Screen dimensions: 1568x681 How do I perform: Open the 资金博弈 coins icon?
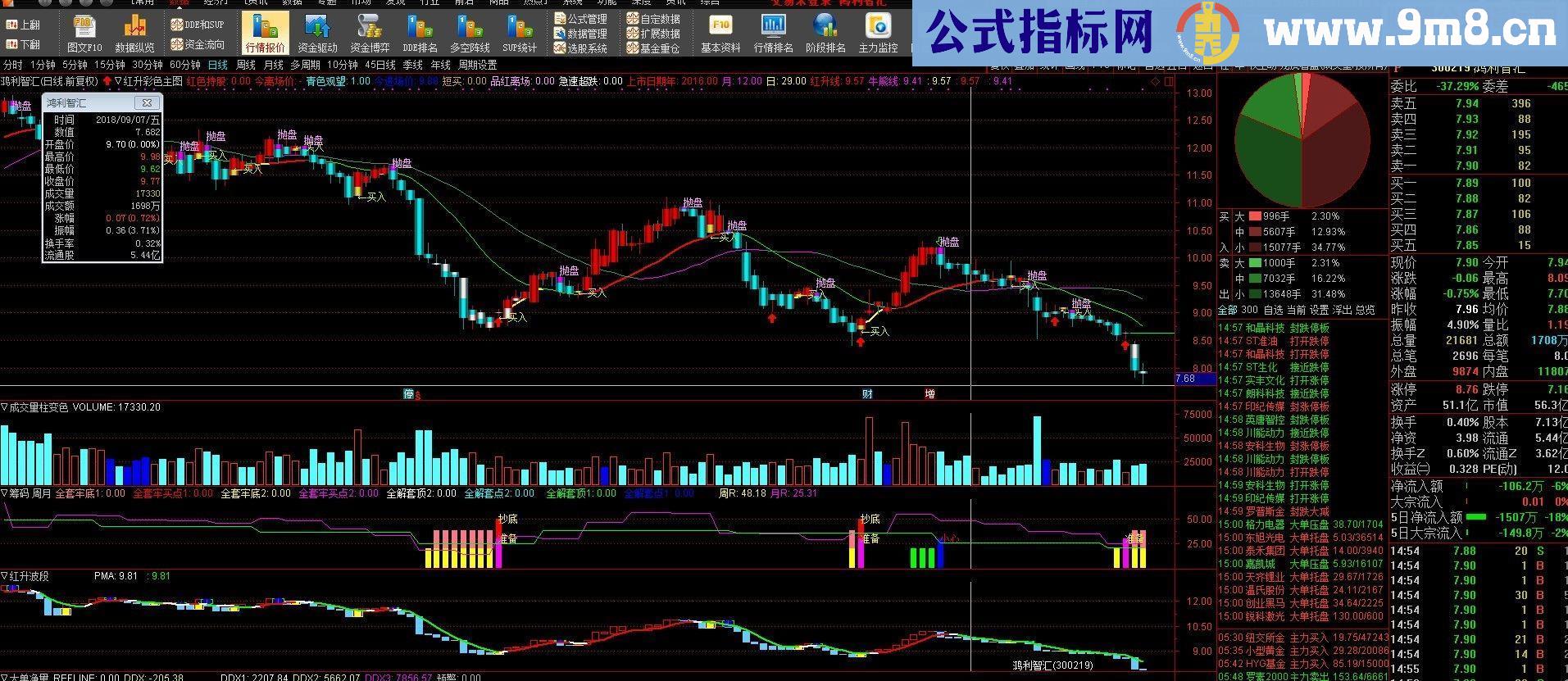pos(370,34)
